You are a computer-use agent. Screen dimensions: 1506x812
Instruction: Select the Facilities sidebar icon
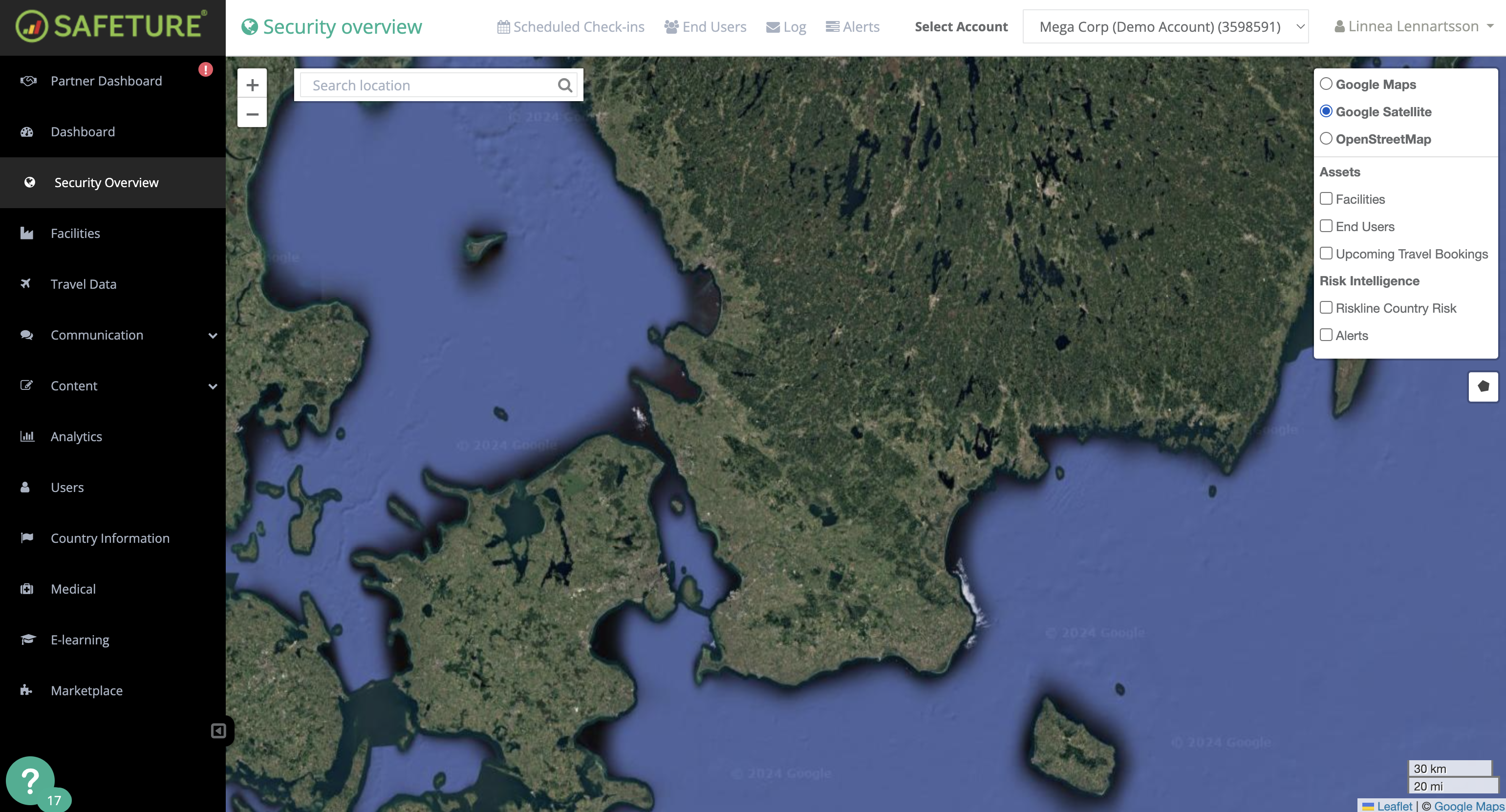[27, 233]
